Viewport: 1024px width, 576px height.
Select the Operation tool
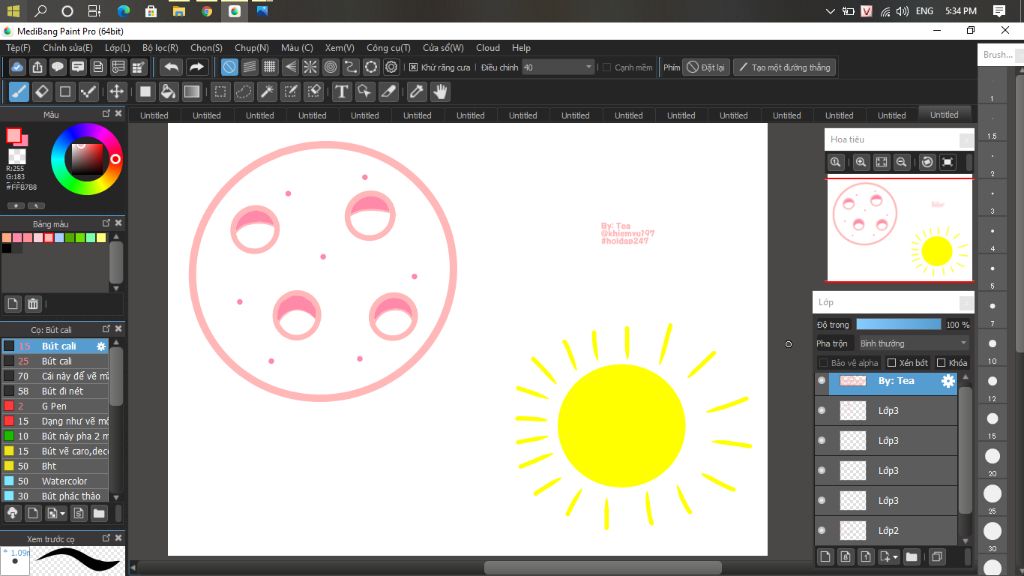pos(364,92)
